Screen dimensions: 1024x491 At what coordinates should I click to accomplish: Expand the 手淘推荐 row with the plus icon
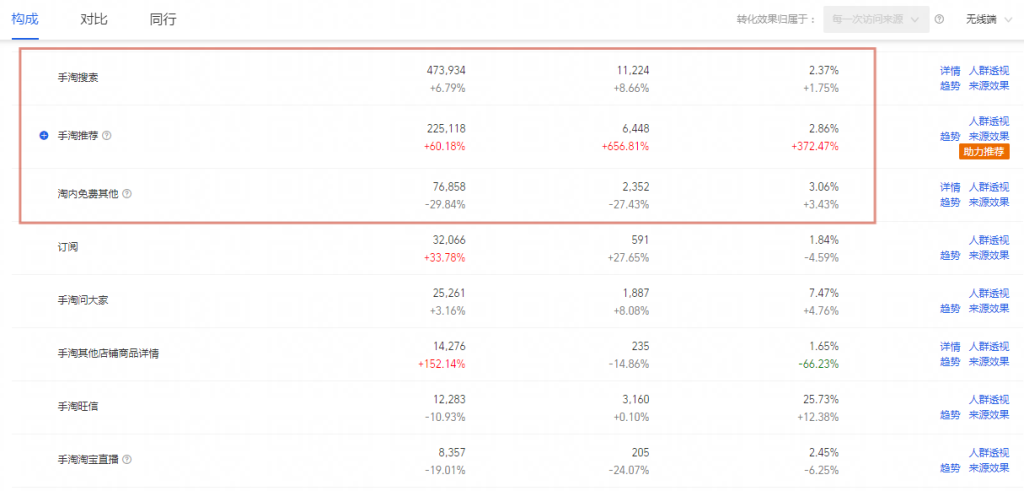point(44,136)
